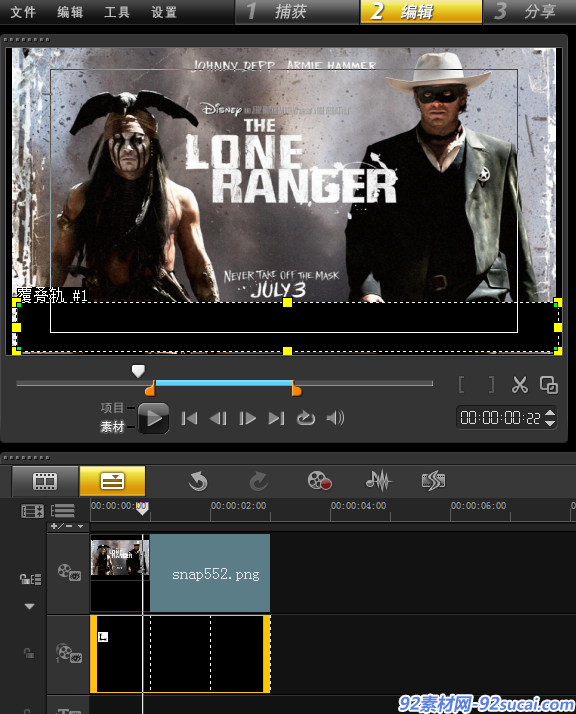The image size is (576, 714).
Task: Decrease timecode with down arrow
Action: [550, 423]
